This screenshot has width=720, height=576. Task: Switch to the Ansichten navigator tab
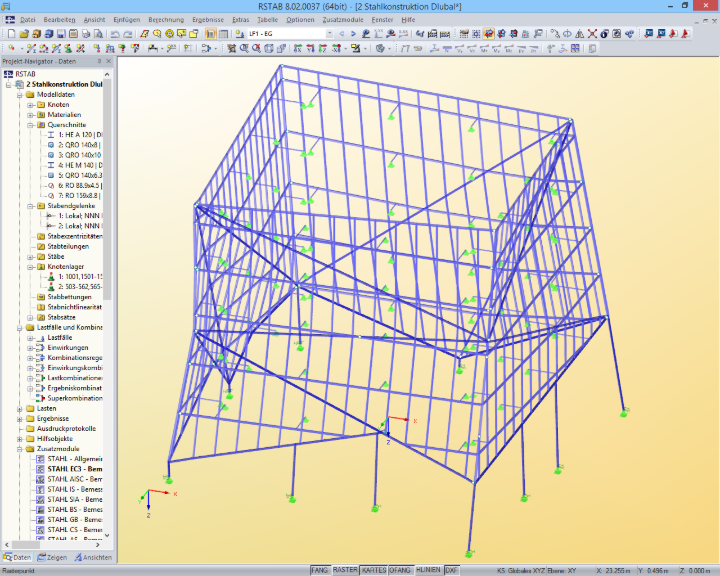coord(93,557)
